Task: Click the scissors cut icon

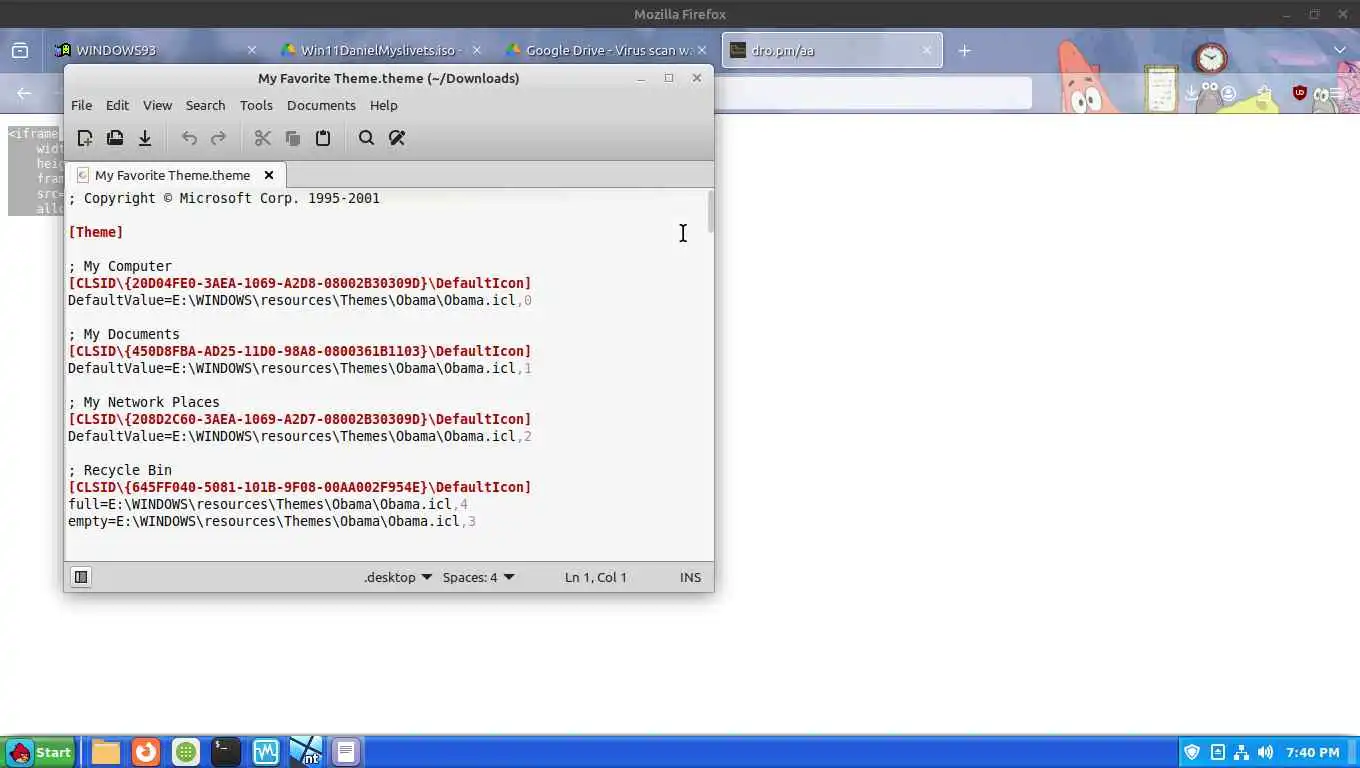Action: tap(263, 138)
